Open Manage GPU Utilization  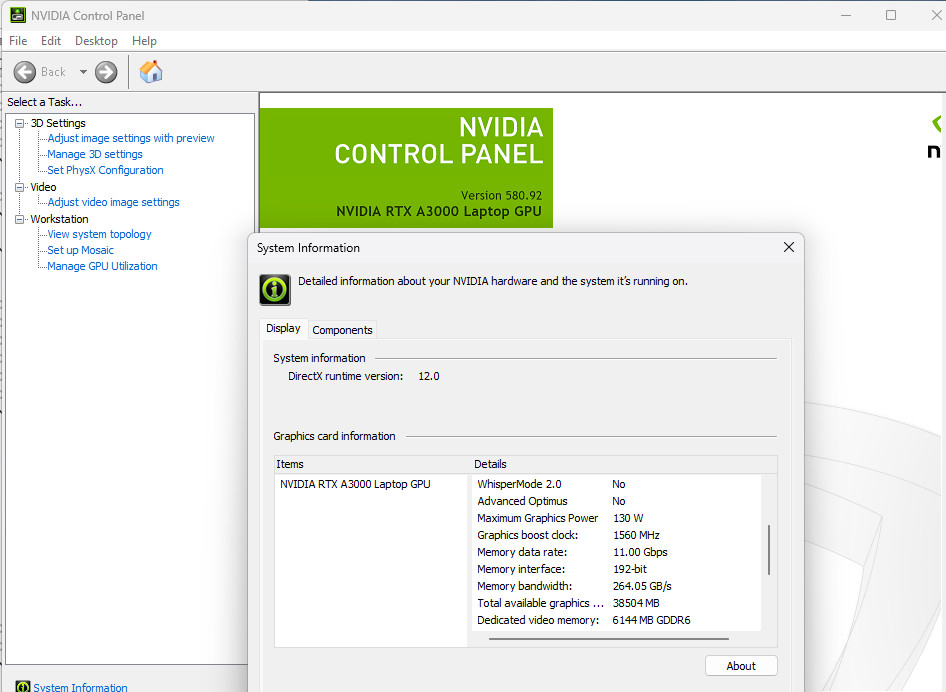click(103, 266)
